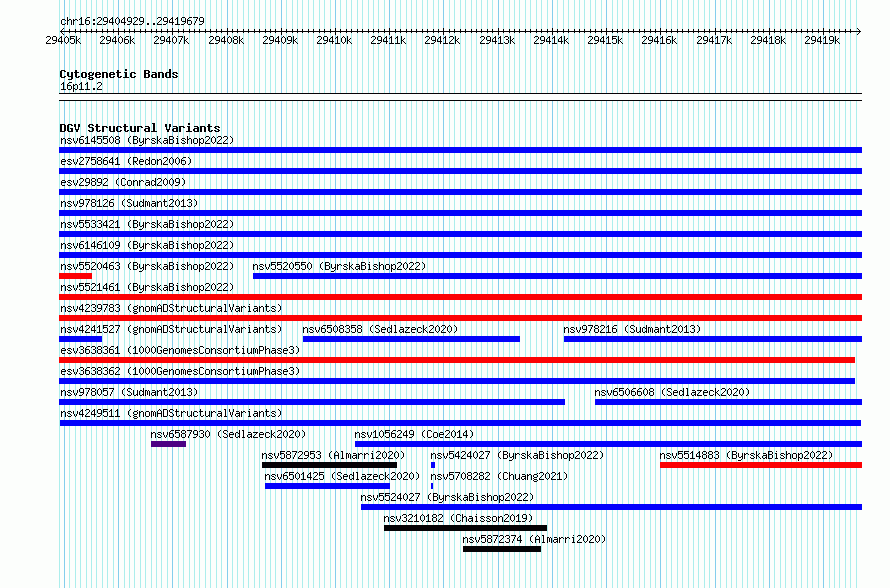Open the nsv5524027 (ByrskaBishop2022) label
The height and width of the screenshot is (588, 890).
point(447,497)
